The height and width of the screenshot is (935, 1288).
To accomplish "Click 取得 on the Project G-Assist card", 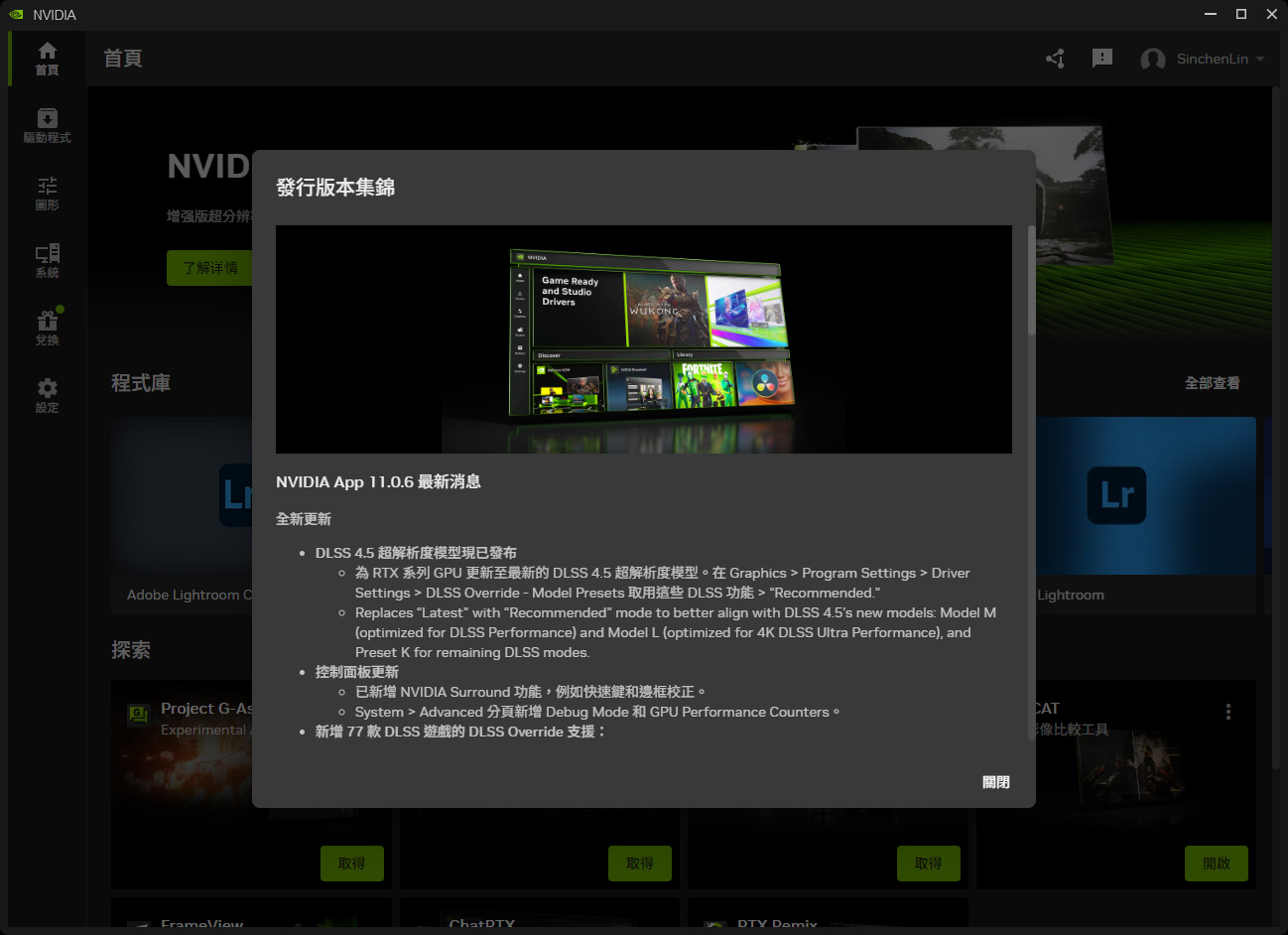I will [351, 864].
